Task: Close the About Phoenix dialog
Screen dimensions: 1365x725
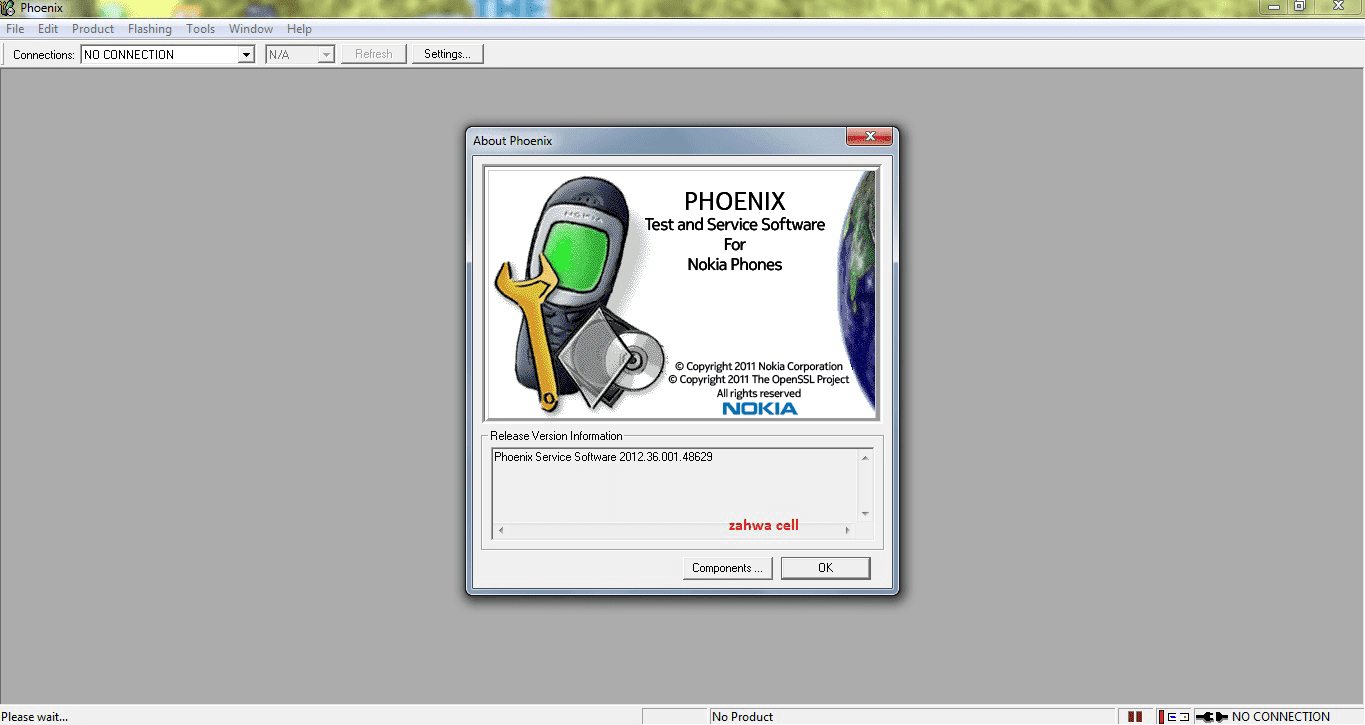Action: 869,137
